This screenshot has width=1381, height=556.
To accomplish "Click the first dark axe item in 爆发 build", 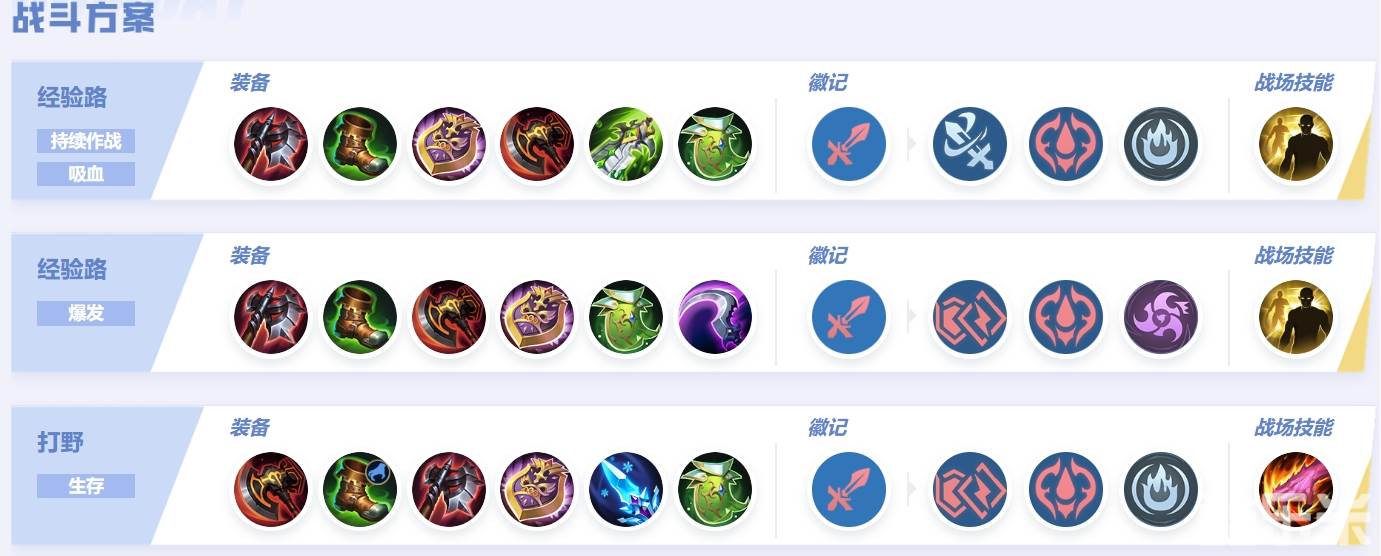I will pyautogui.click(x=271, y=318).
